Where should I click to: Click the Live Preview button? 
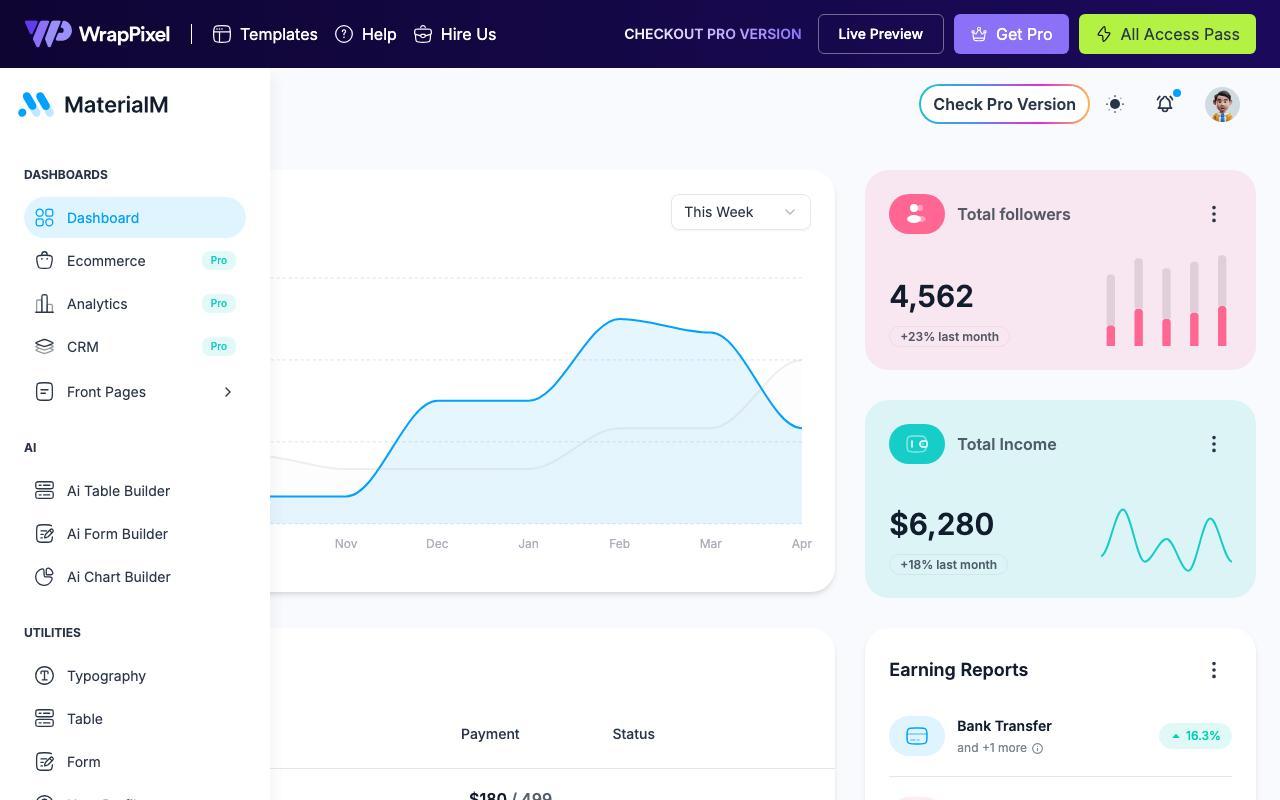[x=881, y=34]
